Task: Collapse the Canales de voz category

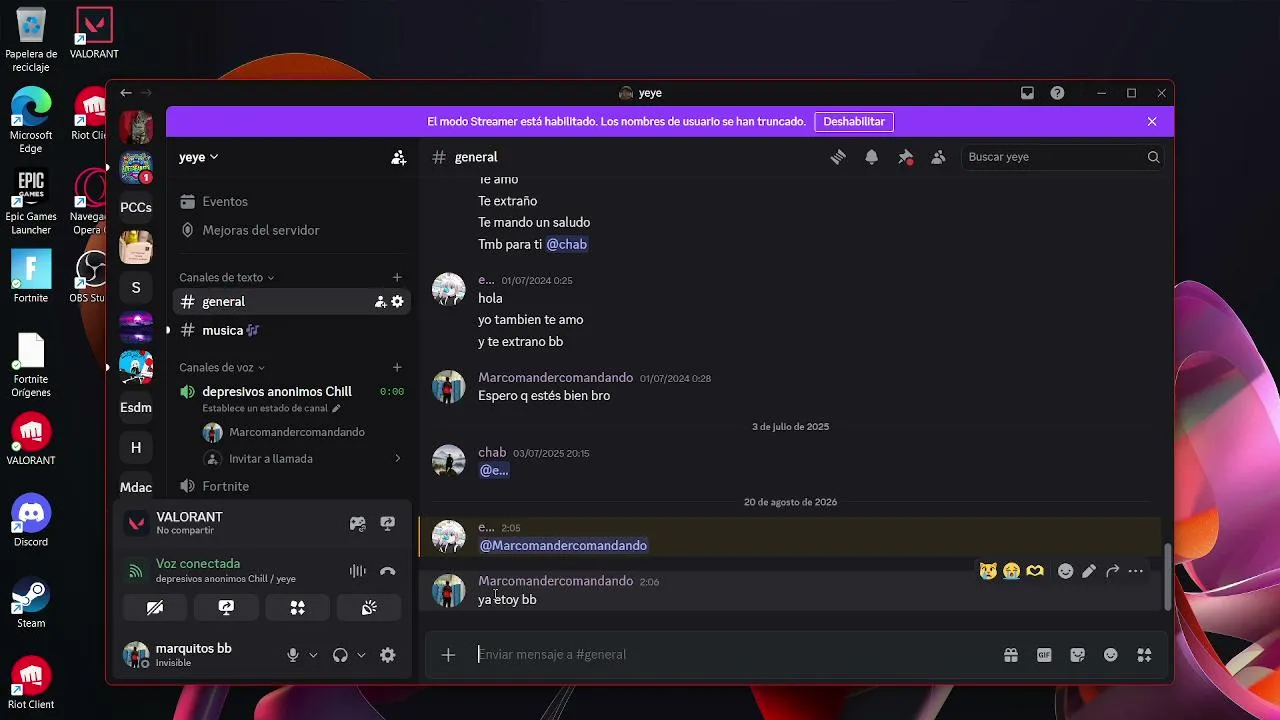Action: 222,367
